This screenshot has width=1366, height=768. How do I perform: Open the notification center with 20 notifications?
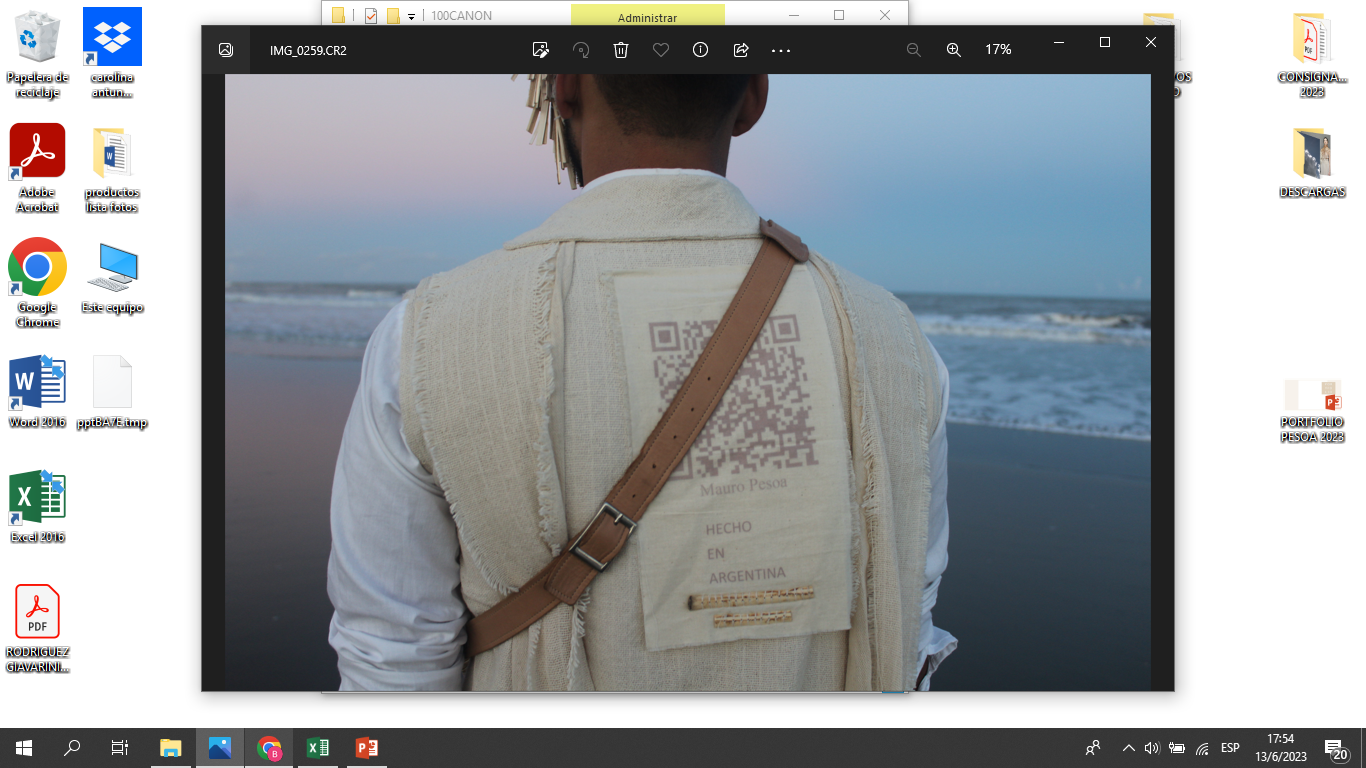pyautogui.click(x=1336, y=749)
